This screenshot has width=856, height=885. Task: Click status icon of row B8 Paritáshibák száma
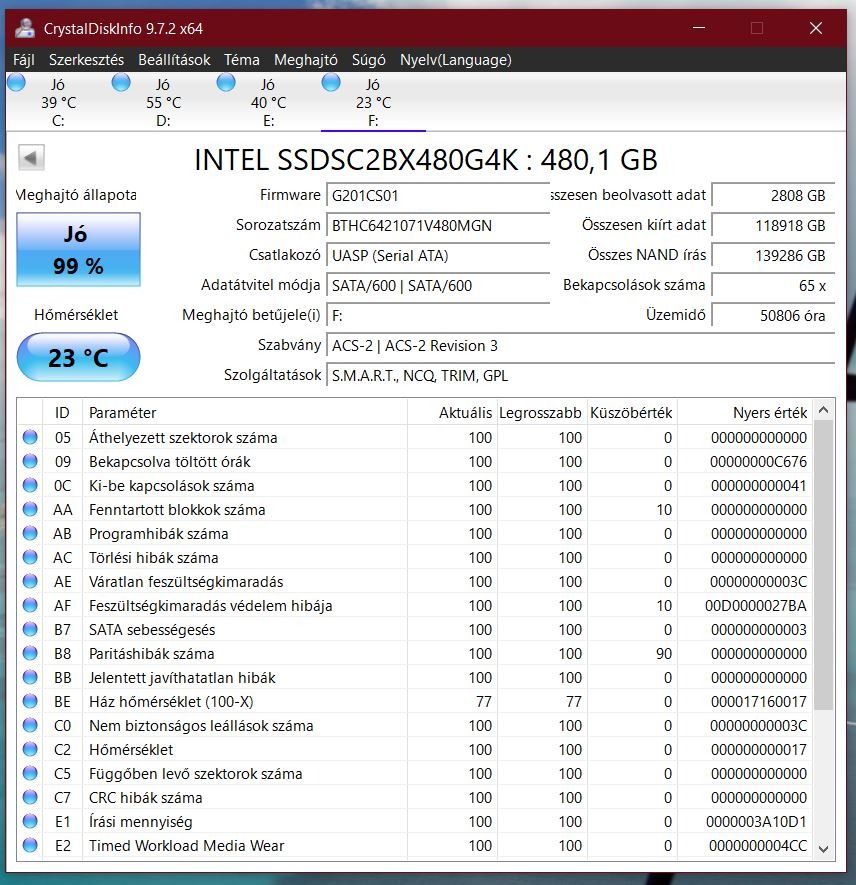30,653
